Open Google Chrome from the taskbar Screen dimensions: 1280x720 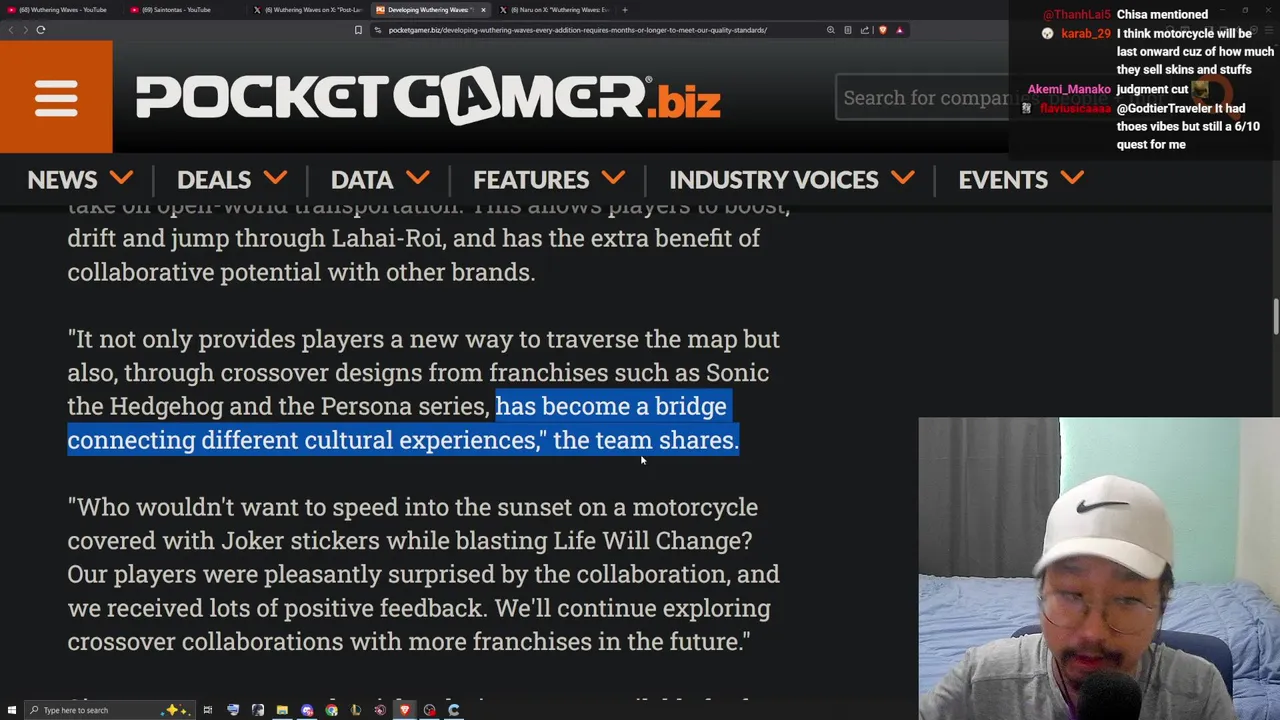click(x=331, y=710)
